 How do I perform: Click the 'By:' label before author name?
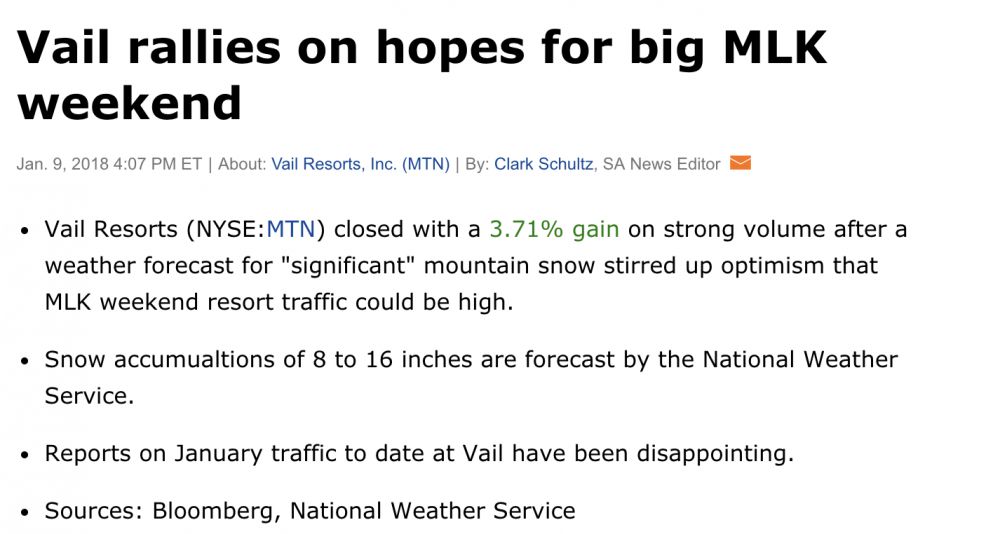[477, 164]
